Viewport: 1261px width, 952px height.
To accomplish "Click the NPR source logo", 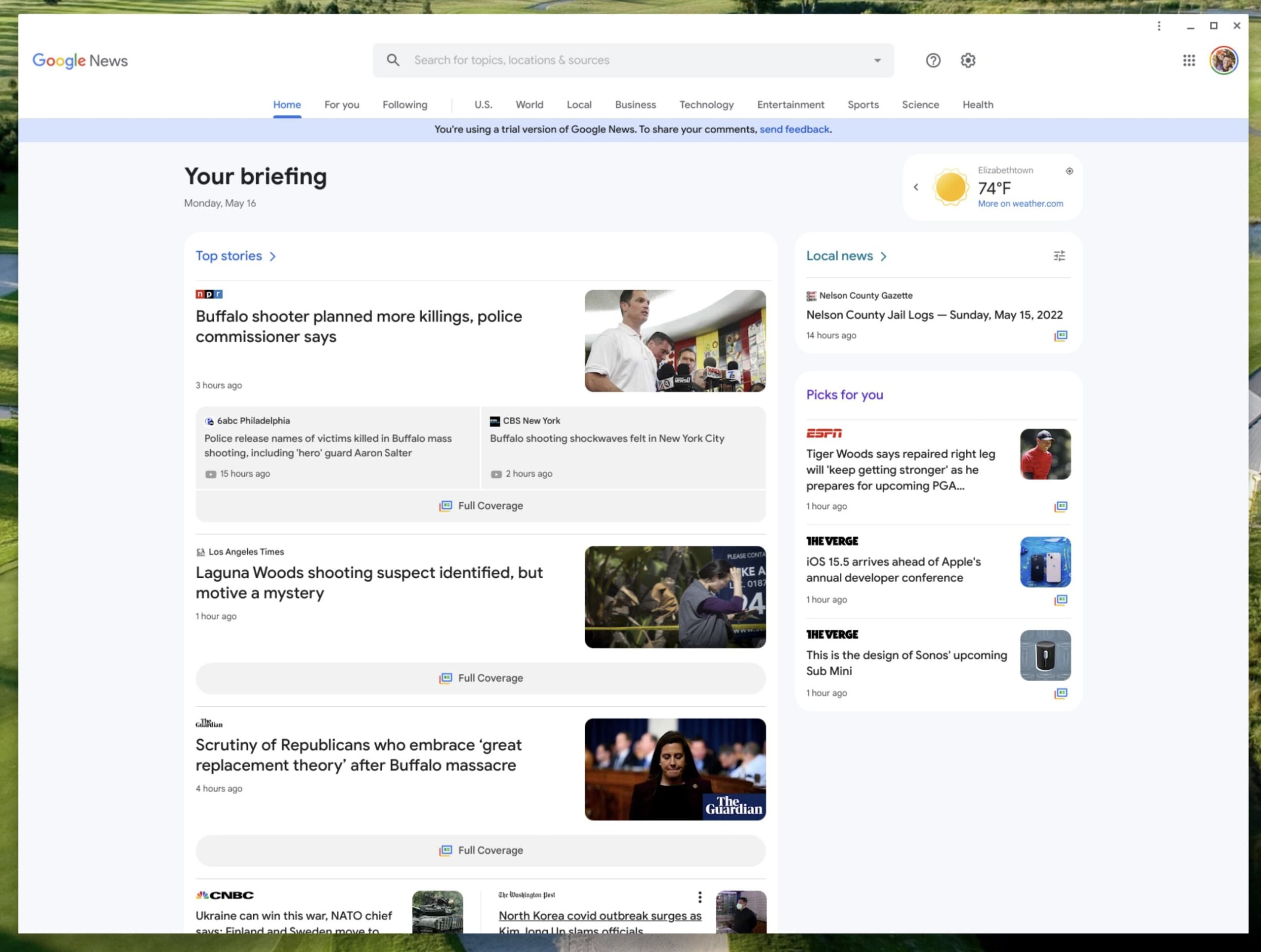I will [209, 294].
